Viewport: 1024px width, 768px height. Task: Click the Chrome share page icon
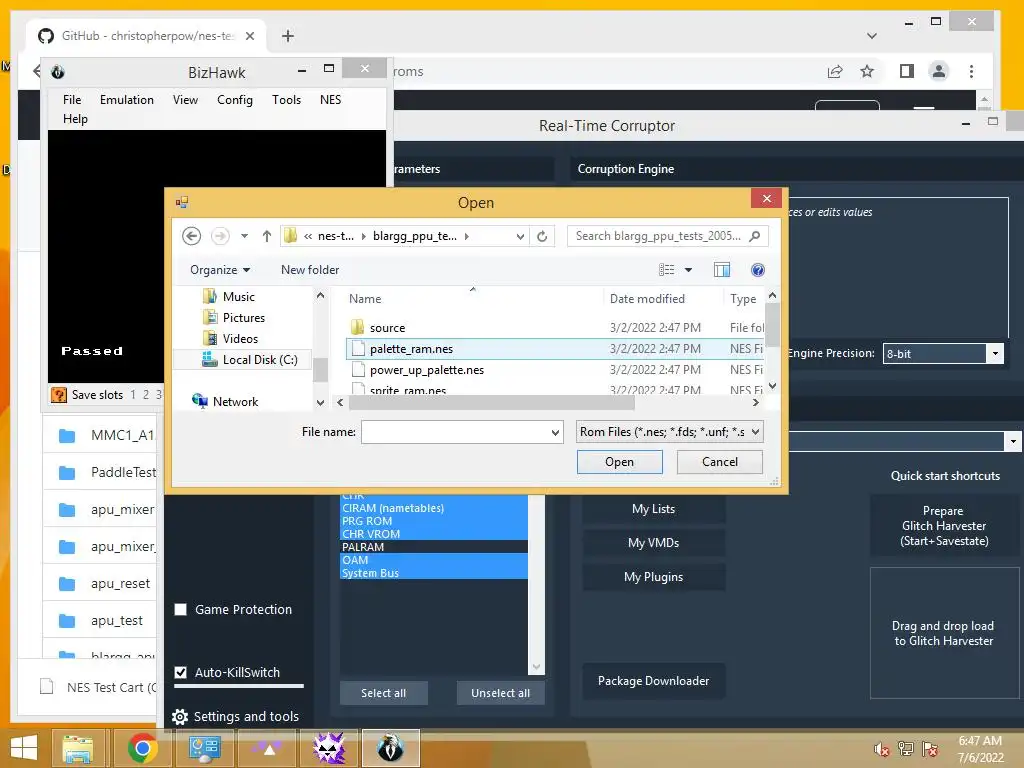pos(835,71)
